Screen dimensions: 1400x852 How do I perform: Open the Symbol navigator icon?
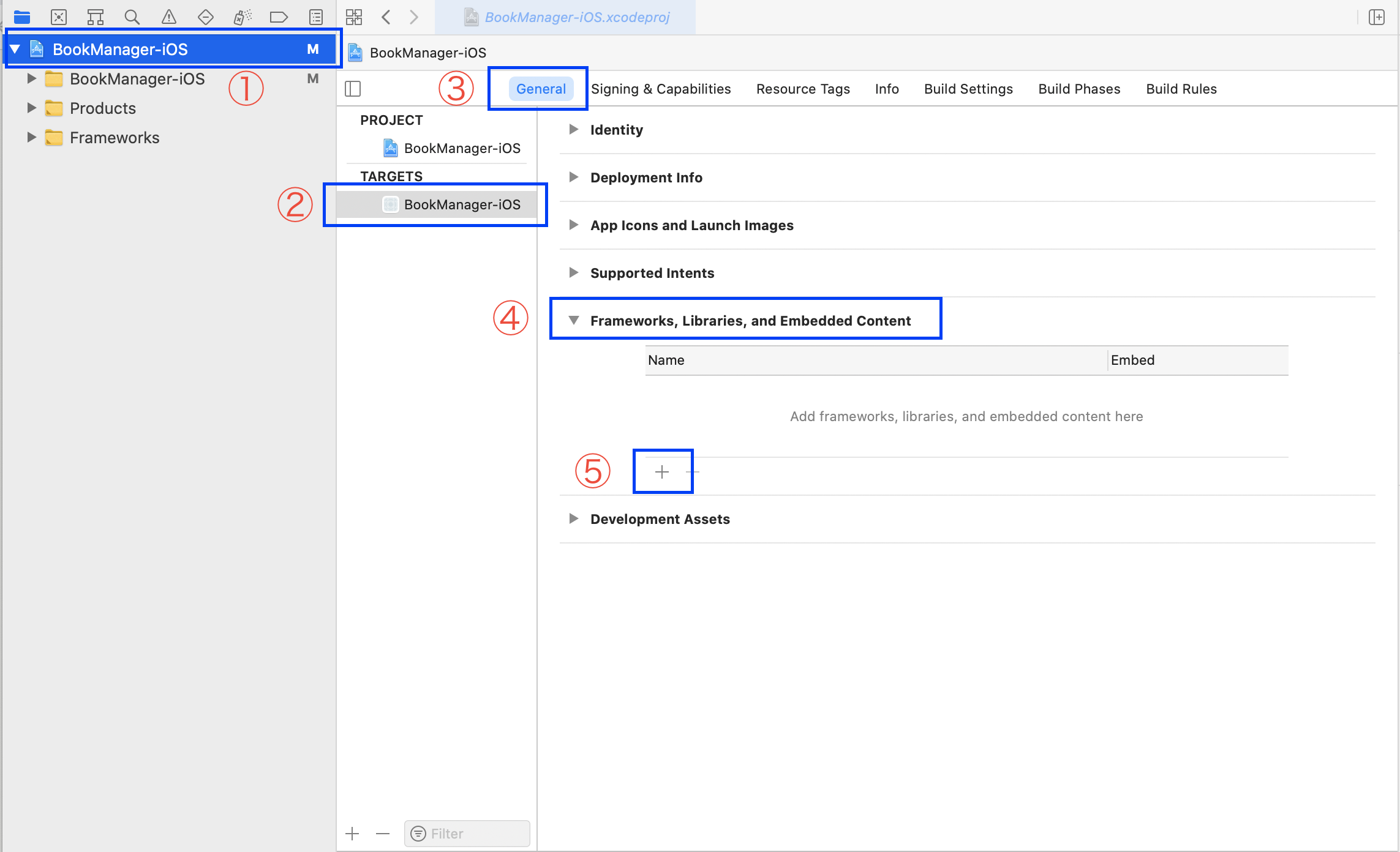point(96,17)
